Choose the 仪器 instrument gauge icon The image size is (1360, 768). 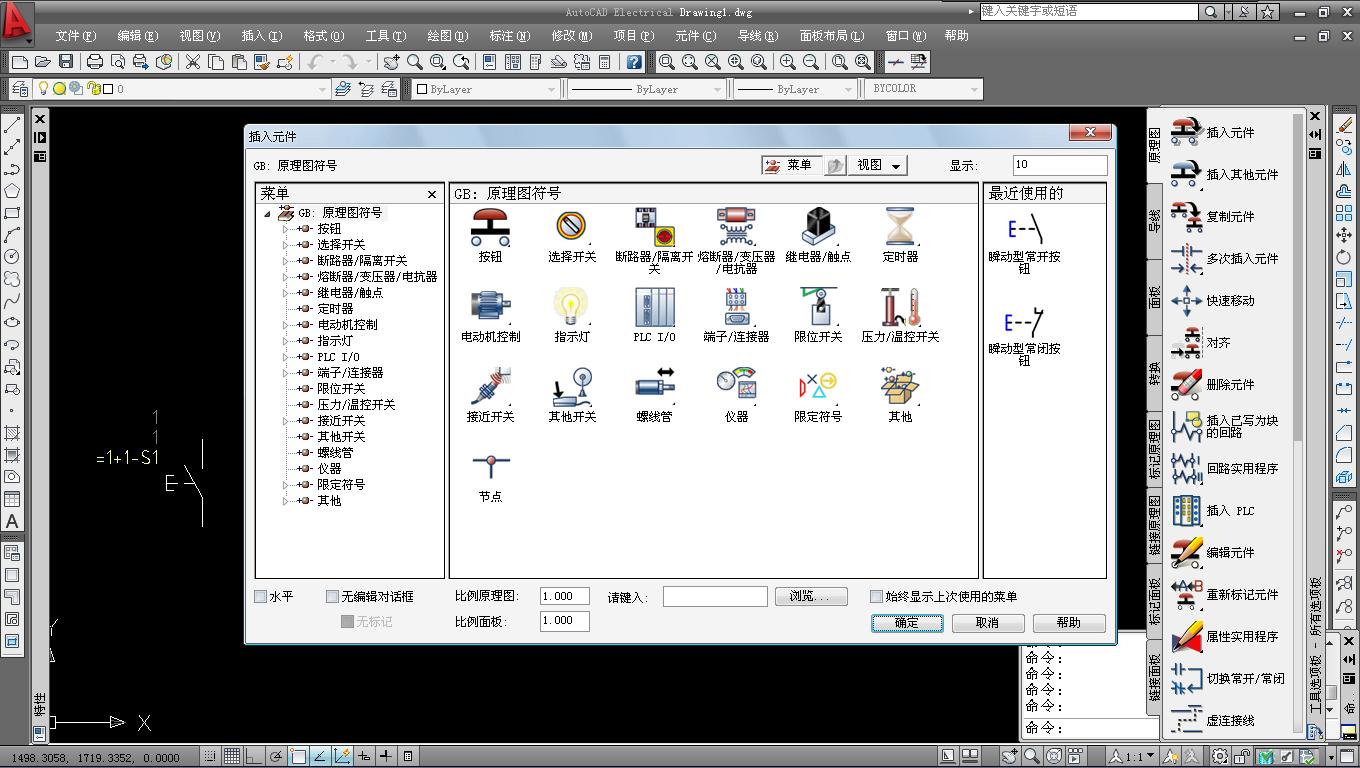736,388
